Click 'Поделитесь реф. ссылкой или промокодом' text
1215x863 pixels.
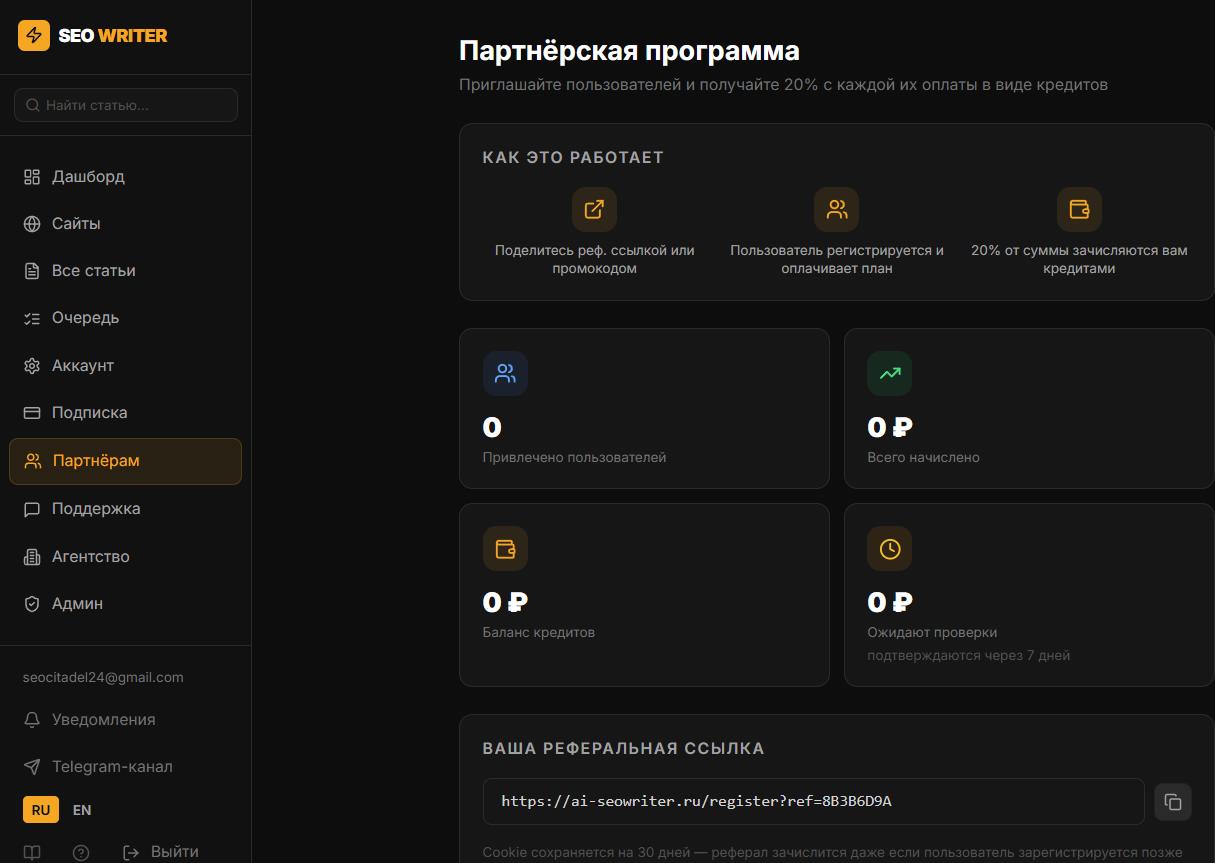coord(594,259)
